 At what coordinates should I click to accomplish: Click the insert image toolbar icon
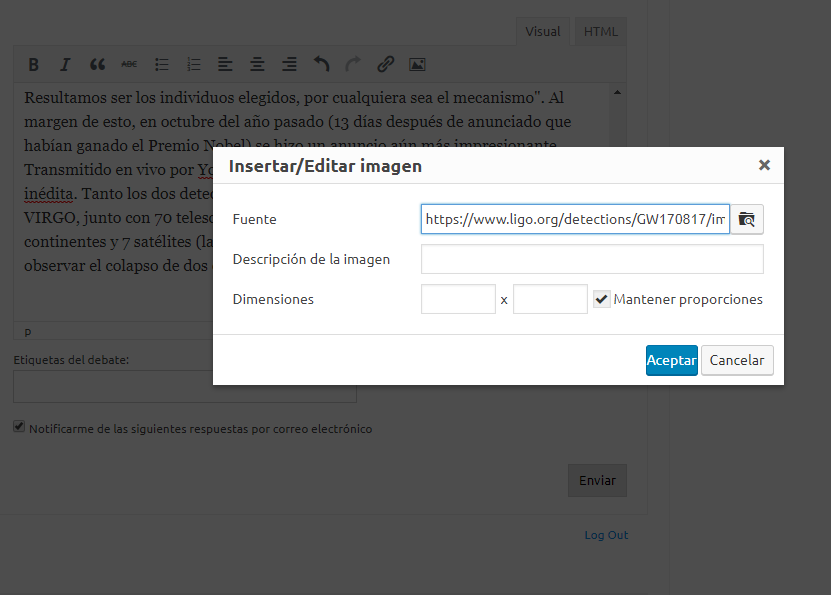tap(417, 65)
